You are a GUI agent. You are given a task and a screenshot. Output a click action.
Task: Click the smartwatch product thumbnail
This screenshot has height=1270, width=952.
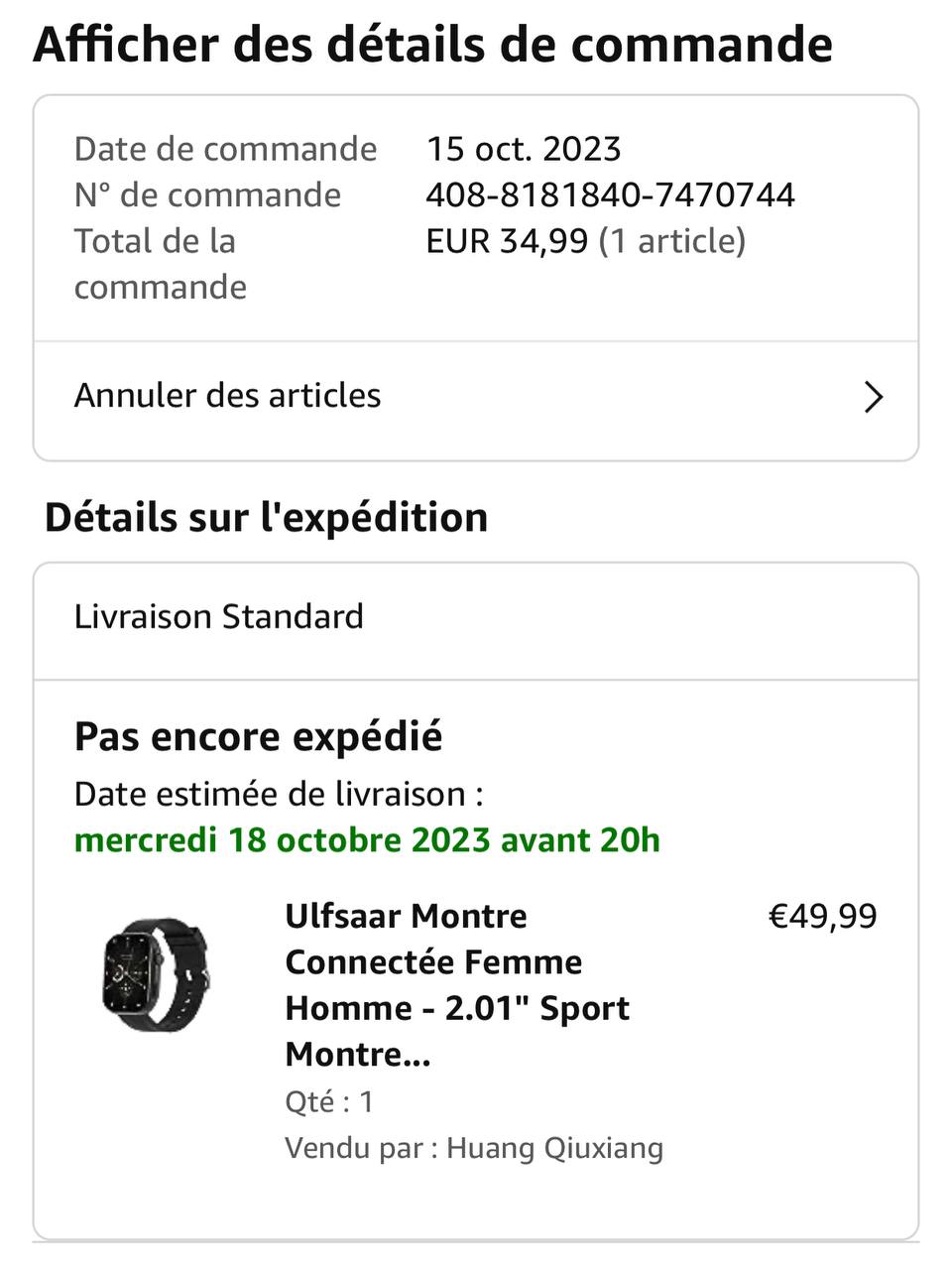[156, 974]
